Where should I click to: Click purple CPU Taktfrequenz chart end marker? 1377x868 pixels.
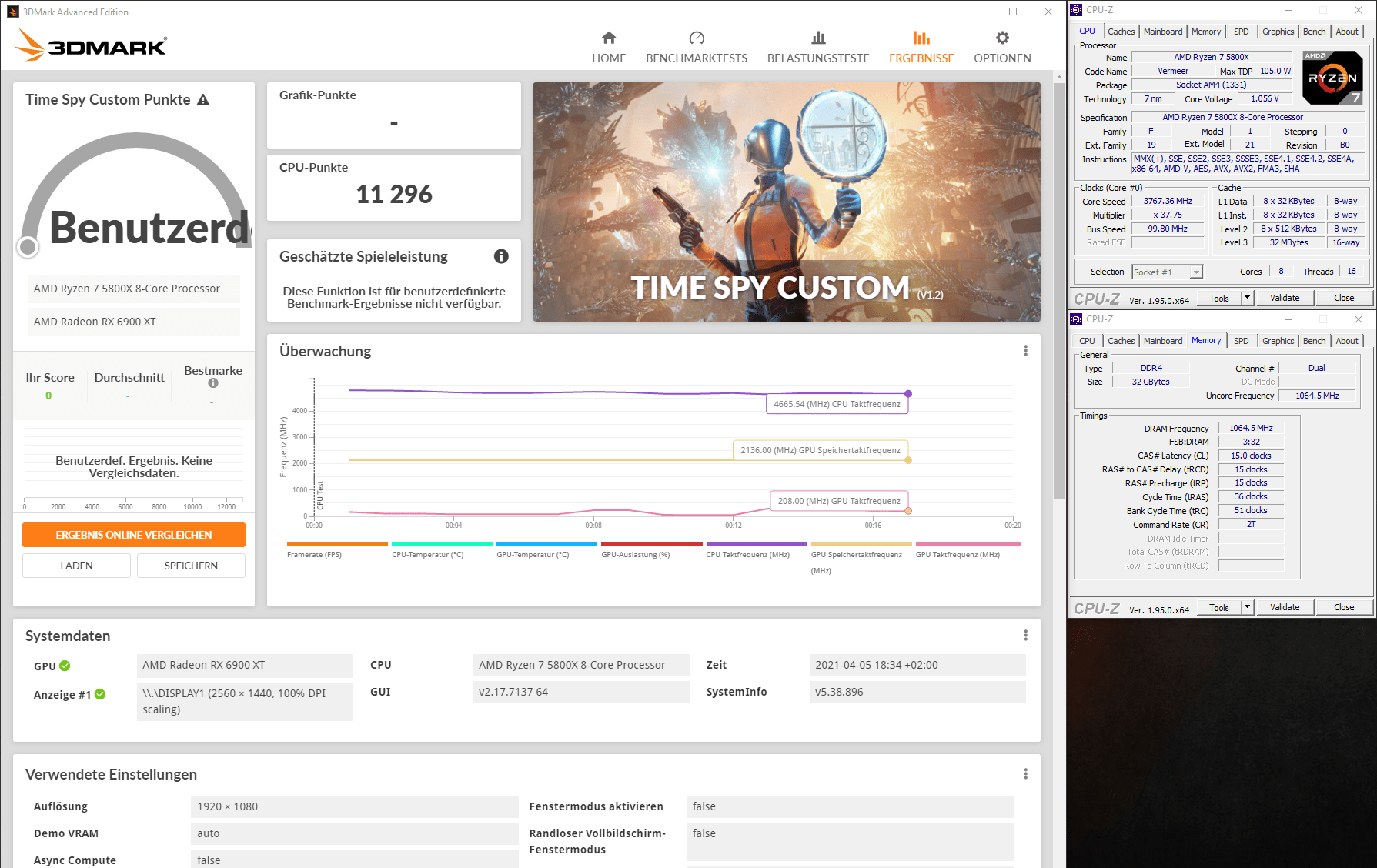(x=908, y=393)
